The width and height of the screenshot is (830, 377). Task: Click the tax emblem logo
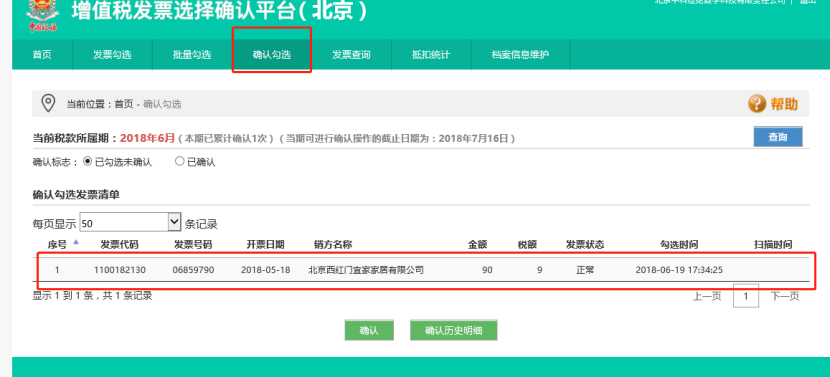(x=43, y=17)
